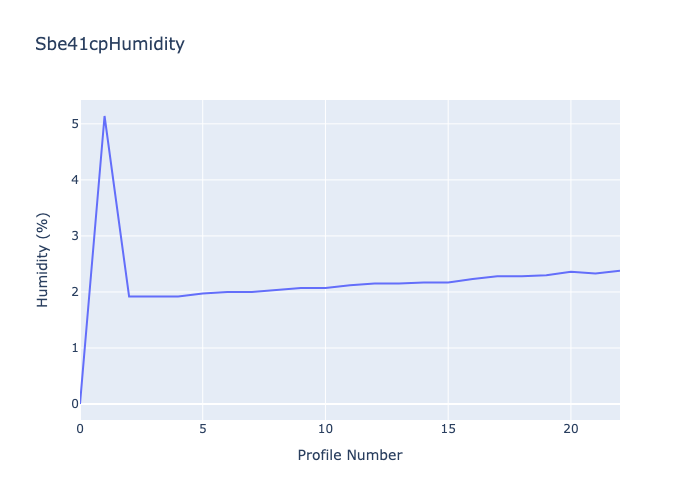Click the Sbe41cpHumidity chart title
The width and height of the screenshot is (700, 500).
(x=110, y=44)
